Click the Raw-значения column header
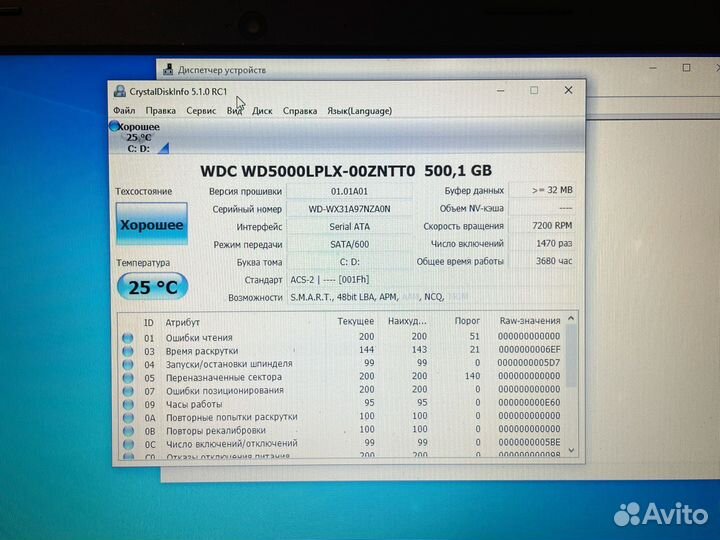The height and width of the screenshot is (540, 720). [x=529, y=321]
